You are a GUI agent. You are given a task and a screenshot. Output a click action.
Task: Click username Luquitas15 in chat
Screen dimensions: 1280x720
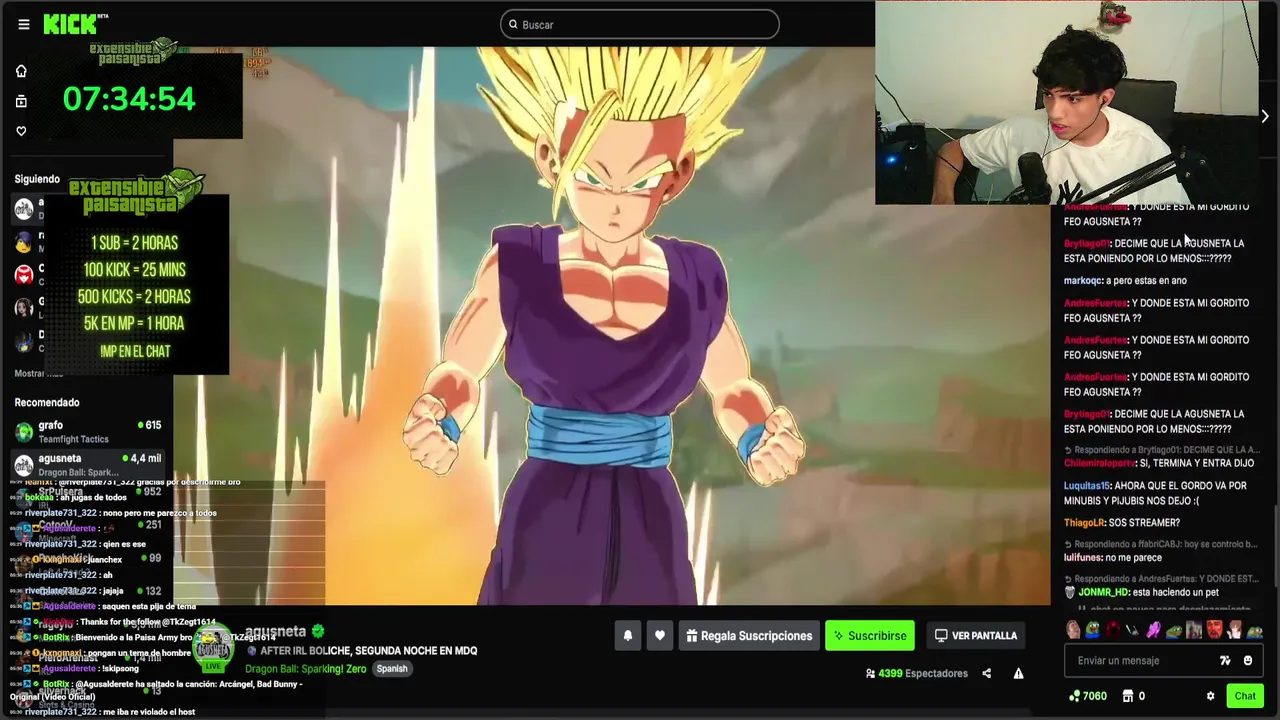click(x=1086, y=486)
